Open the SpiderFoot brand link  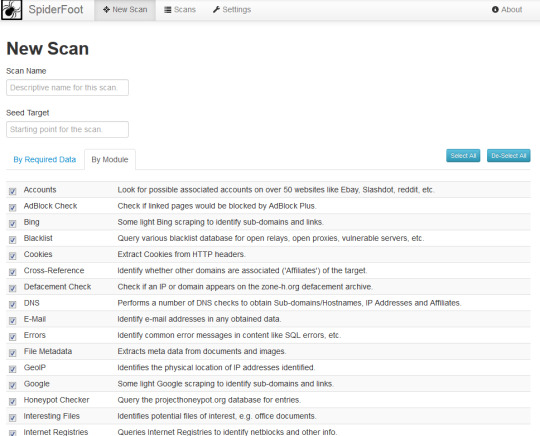[56, 9]
